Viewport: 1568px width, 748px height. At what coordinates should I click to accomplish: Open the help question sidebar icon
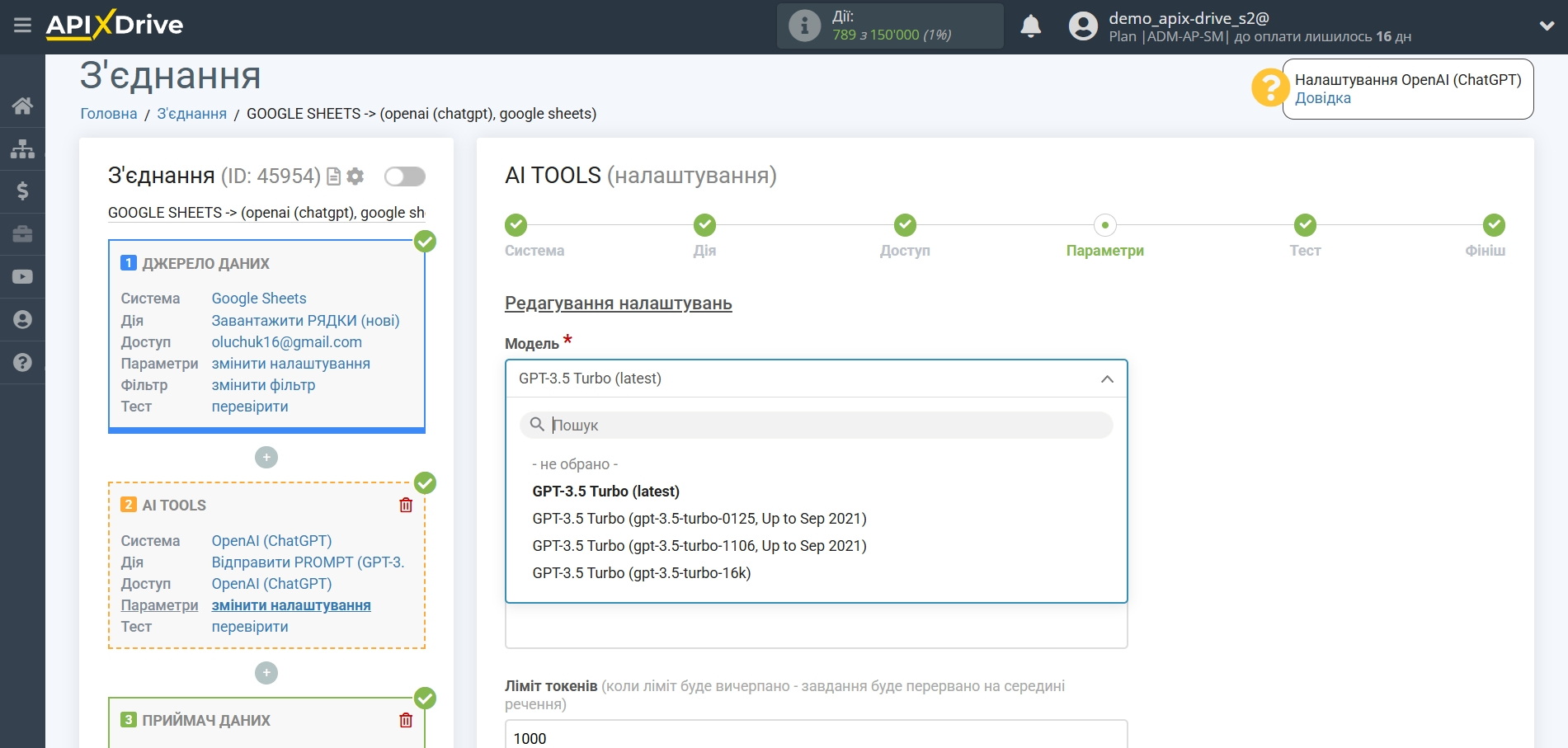pos(22,363)
